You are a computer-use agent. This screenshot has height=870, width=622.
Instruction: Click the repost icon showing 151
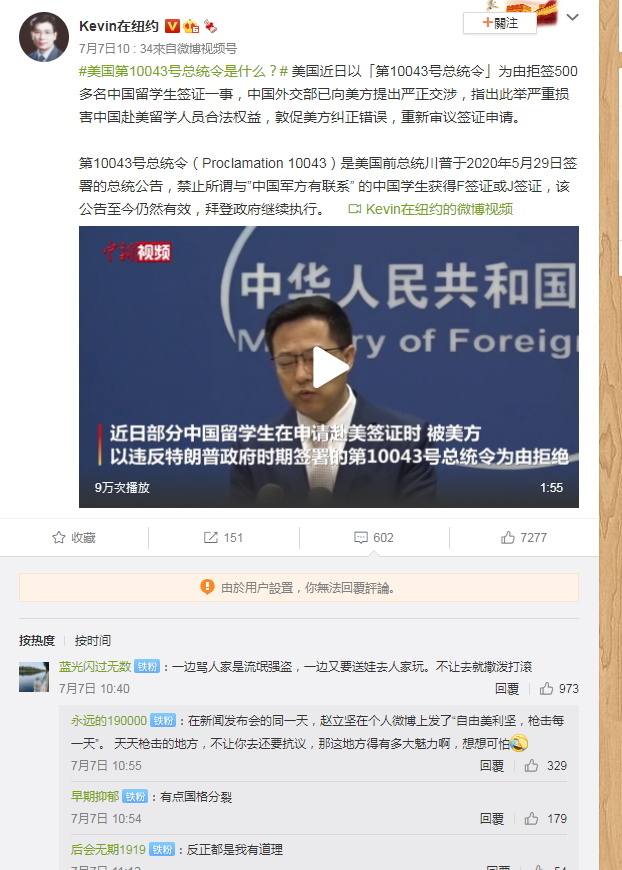211,537
